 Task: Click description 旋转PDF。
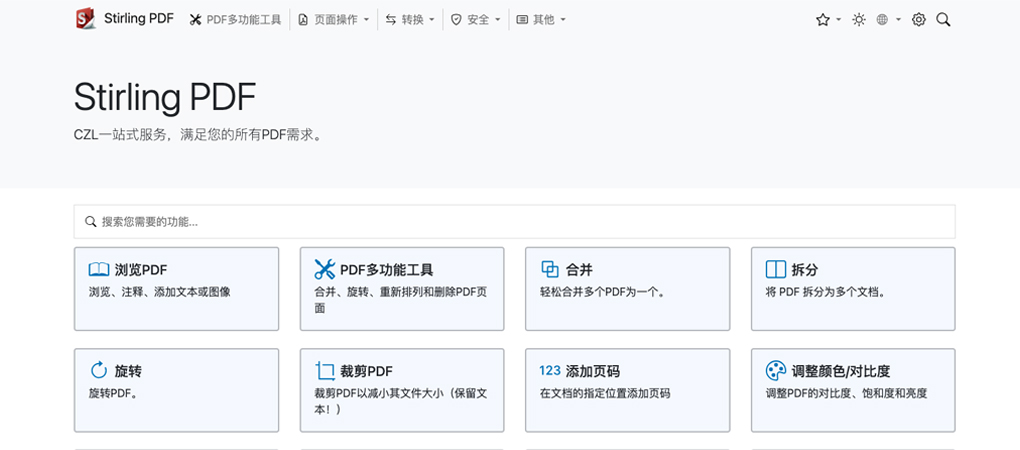[x=113, y=393]
